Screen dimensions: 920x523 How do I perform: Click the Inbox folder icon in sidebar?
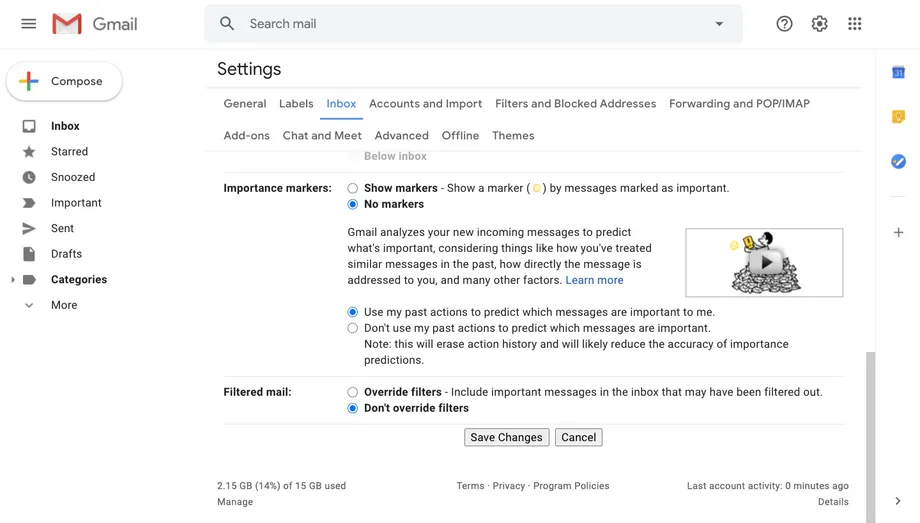click(29, 126)
